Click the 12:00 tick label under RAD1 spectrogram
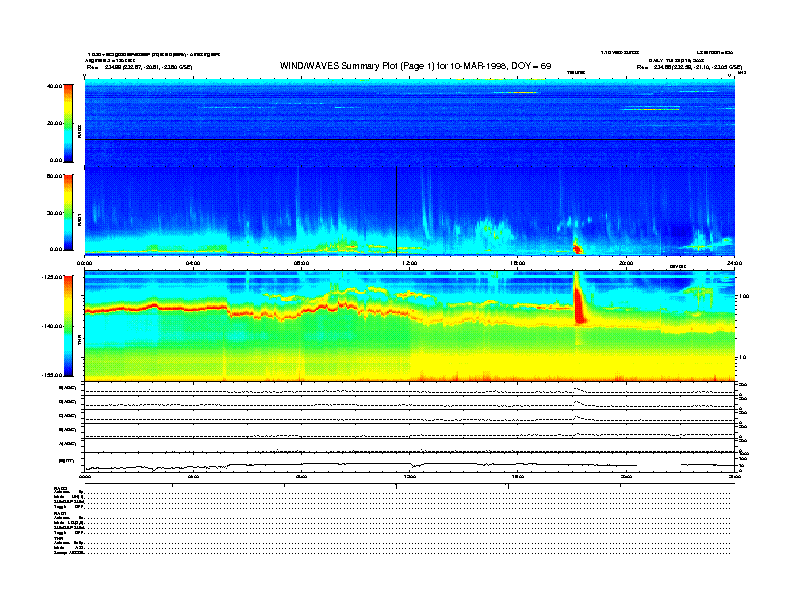This screenshot has width=792, height=612. tap(410, 263)
